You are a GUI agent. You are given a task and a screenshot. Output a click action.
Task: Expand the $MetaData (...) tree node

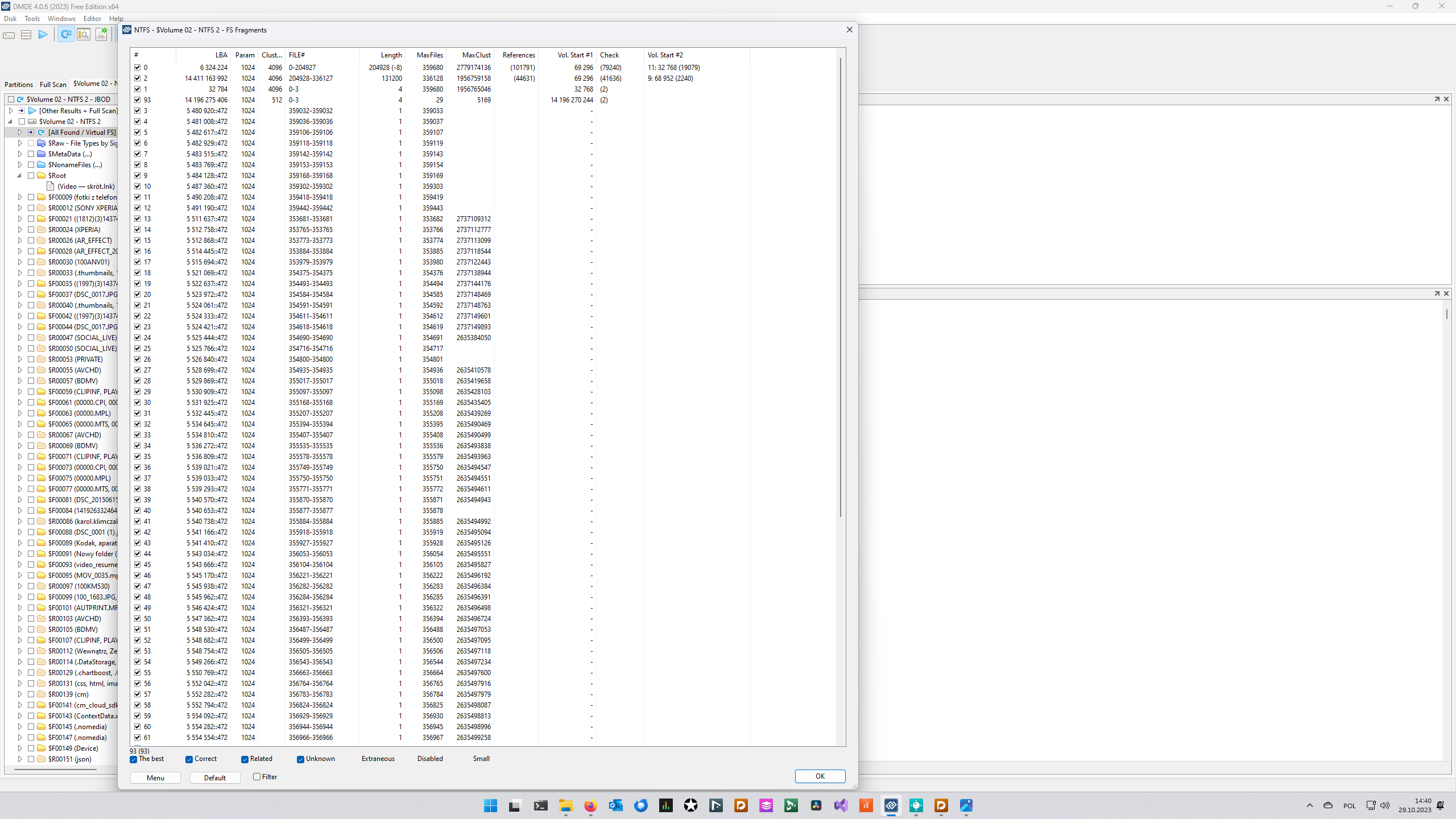pos(19,154)
